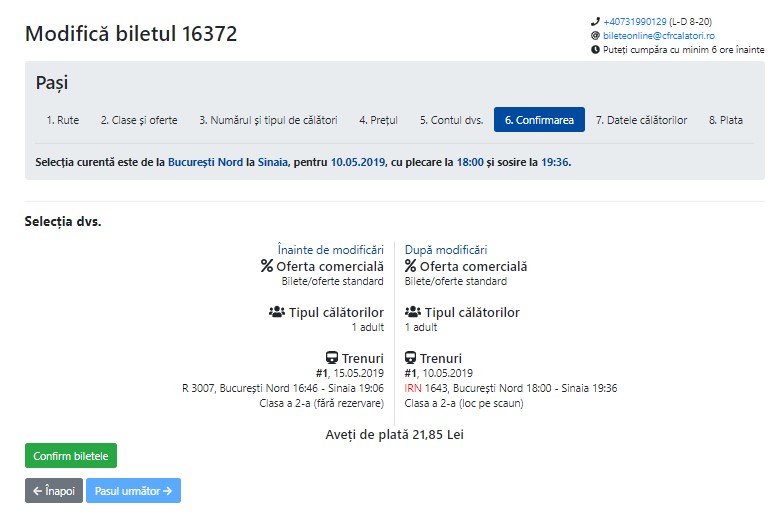Go back with the Înapoi button
Image resolution: width=773 pixels, height=514 pixels.
click(x=54, y=491)
